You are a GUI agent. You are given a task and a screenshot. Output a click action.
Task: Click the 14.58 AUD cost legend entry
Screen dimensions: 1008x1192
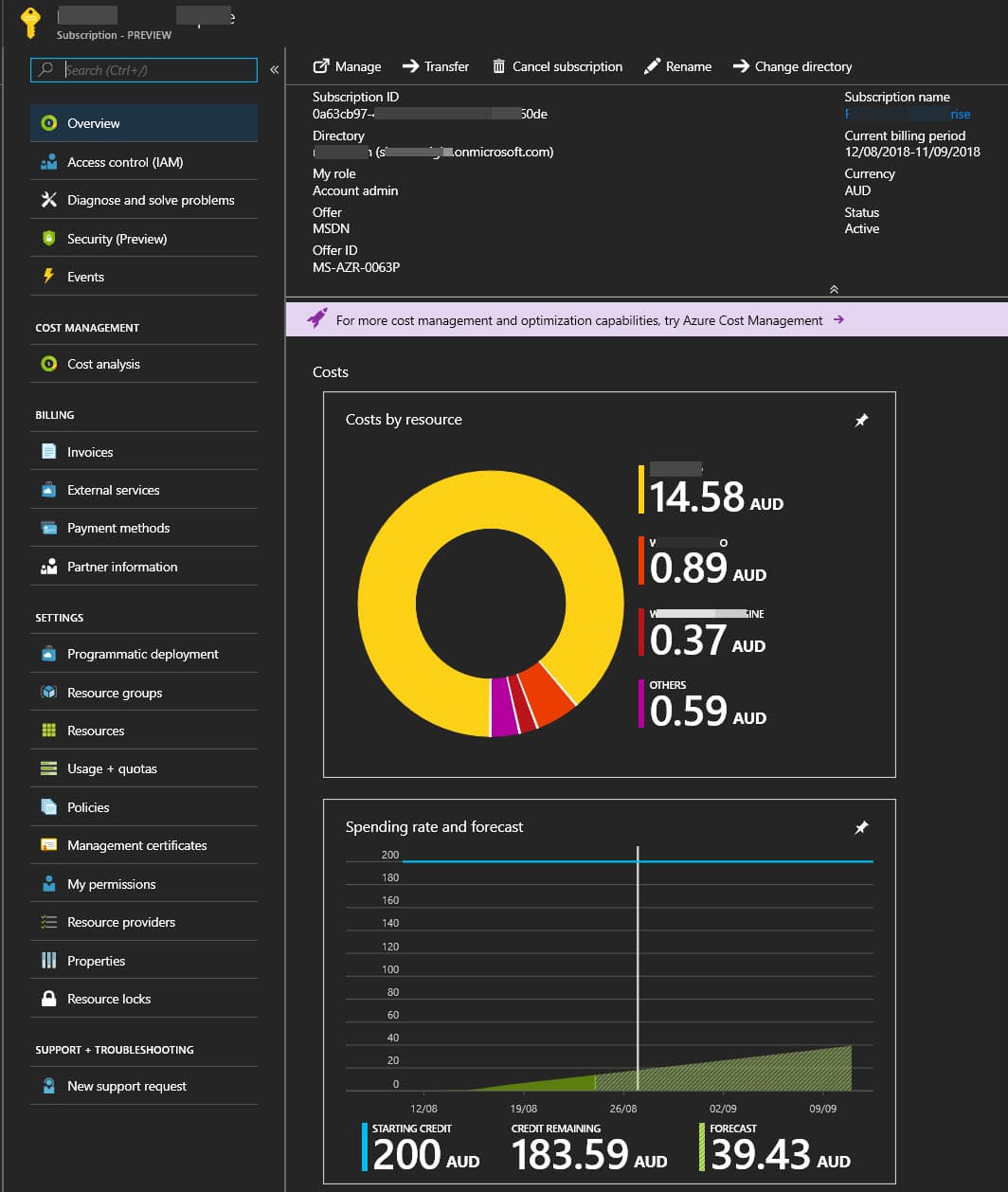point(711,489)
